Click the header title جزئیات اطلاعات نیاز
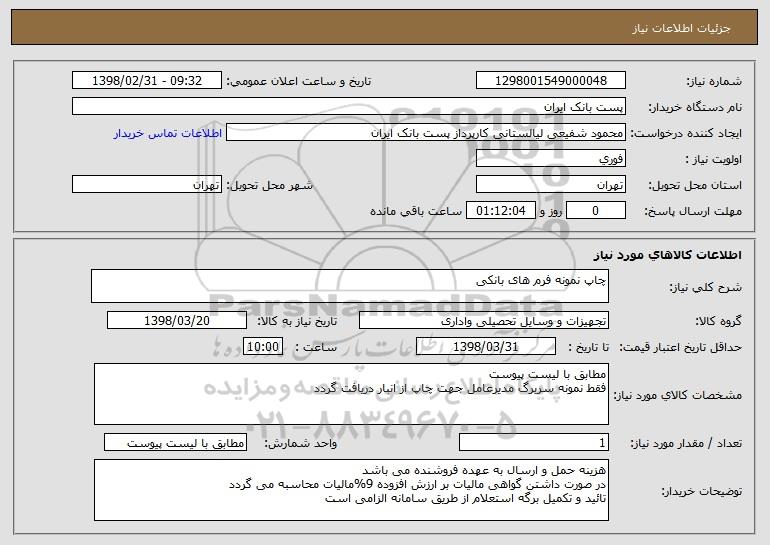 [682, 28]
